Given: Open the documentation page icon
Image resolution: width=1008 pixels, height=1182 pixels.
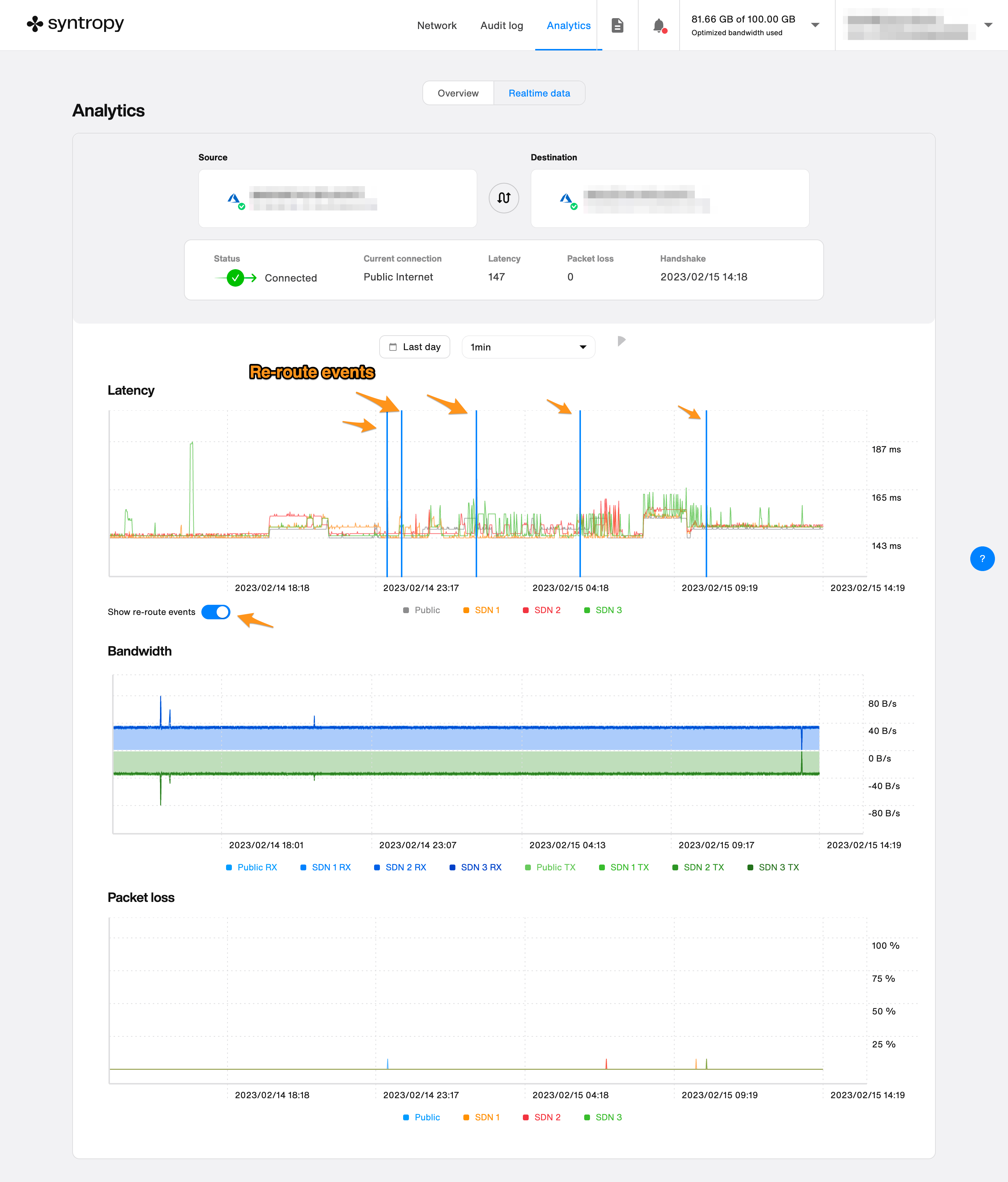Looking at the screenshot, I should [617, 26].
